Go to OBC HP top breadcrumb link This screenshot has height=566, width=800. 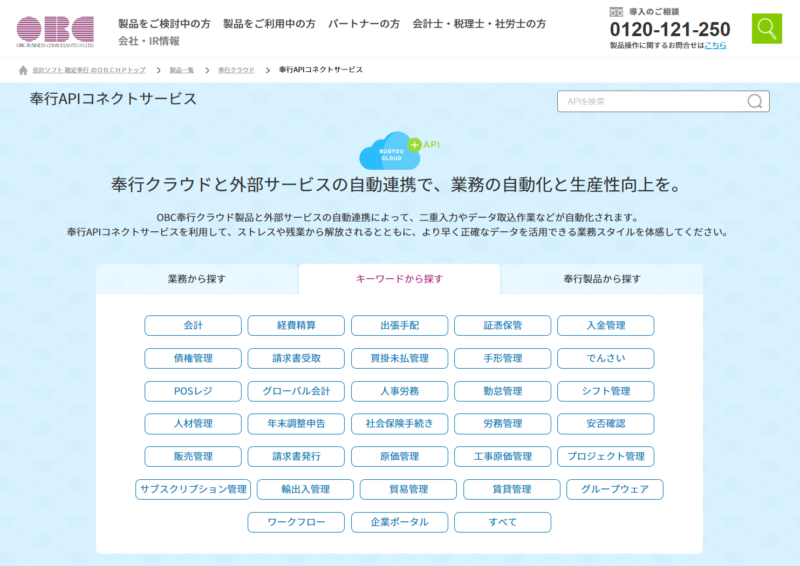coord(89,70)
